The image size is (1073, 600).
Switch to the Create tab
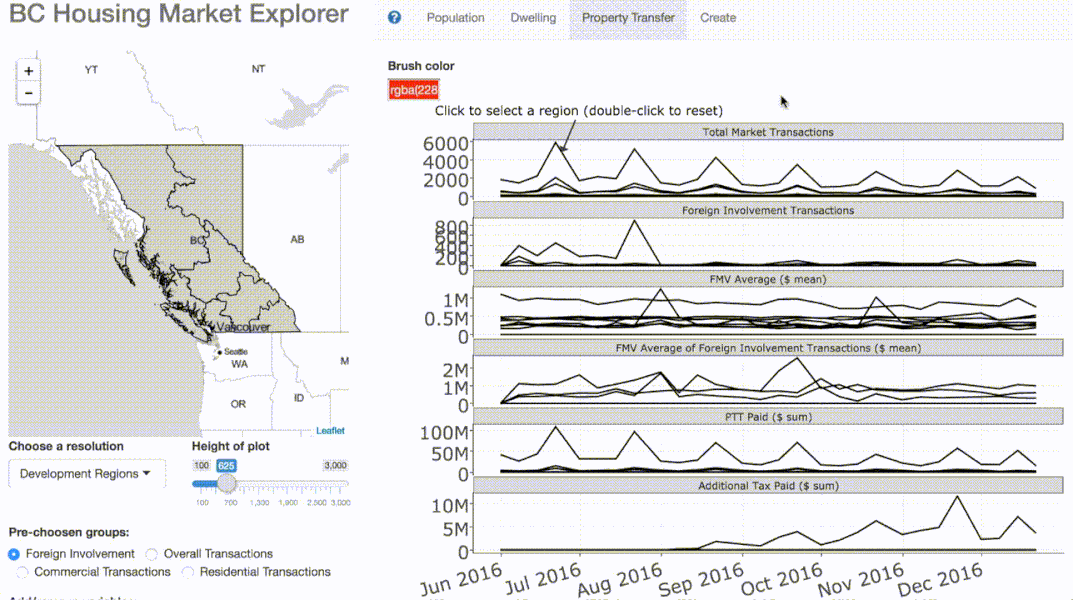(x=718, y=17)
